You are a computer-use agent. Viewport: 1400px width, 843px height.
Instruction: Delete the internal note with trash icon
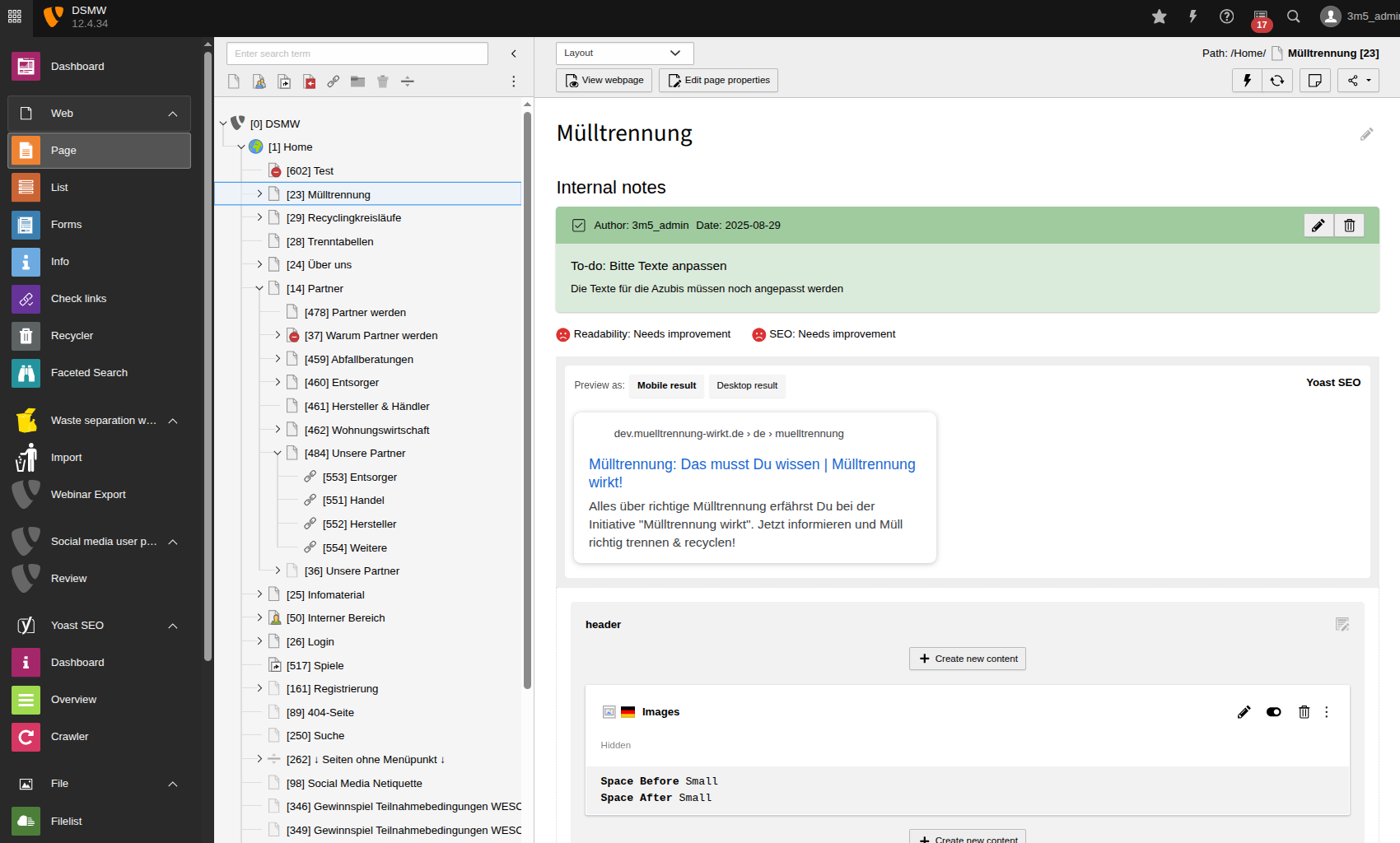coord(1349,226)
